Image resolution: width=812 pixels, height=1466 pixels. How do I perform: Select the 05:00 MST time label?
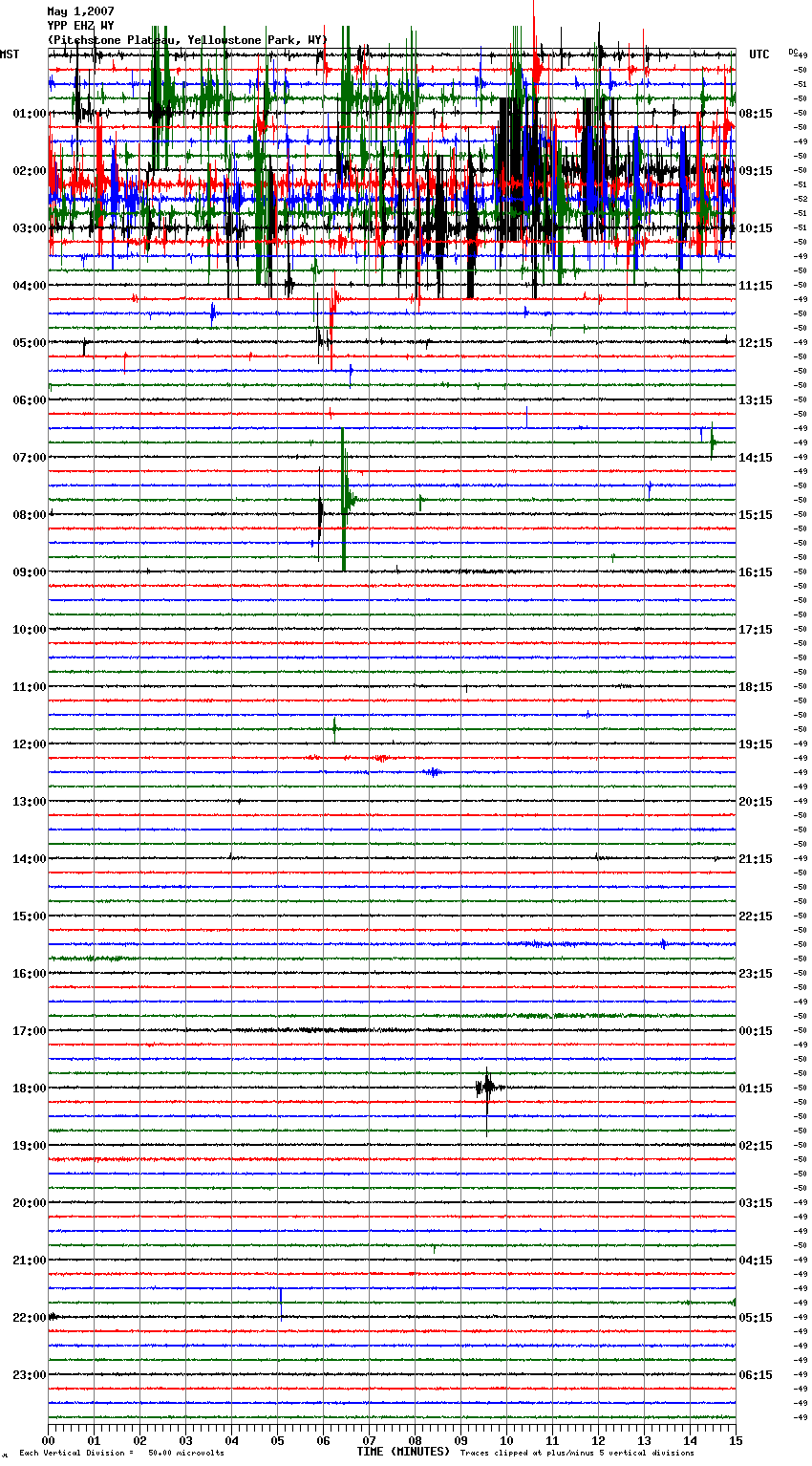coord(30,343)
